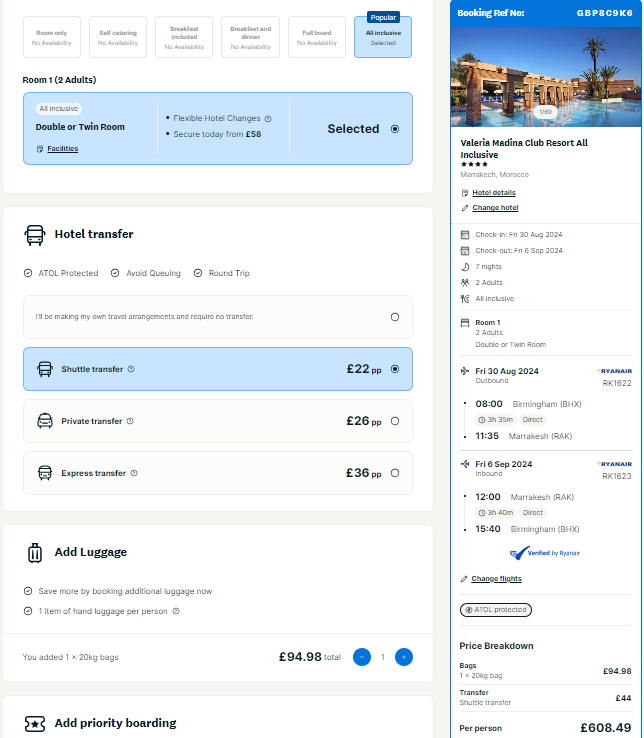
Task: Select the Double or Twin Room radio
Action: pyautogui.click(x=395, y=129)
